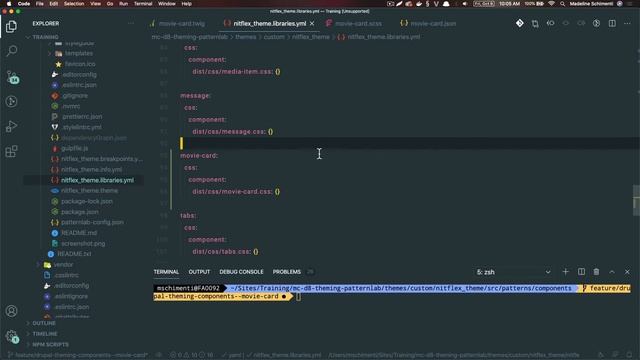Select the DEBUG CONSOLE panel tab
640x360 pixels.
click(x=241, y=272)
